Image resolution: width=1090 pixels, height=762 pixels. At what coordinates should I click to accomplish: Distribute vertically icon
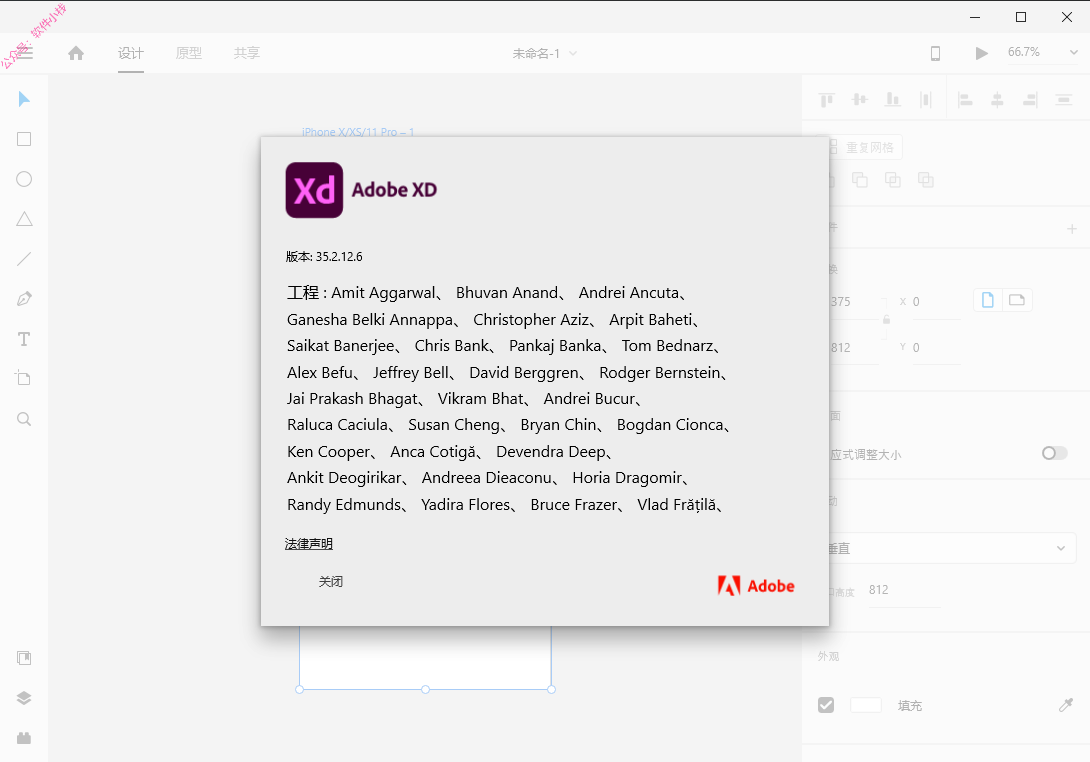(1064, 100)
